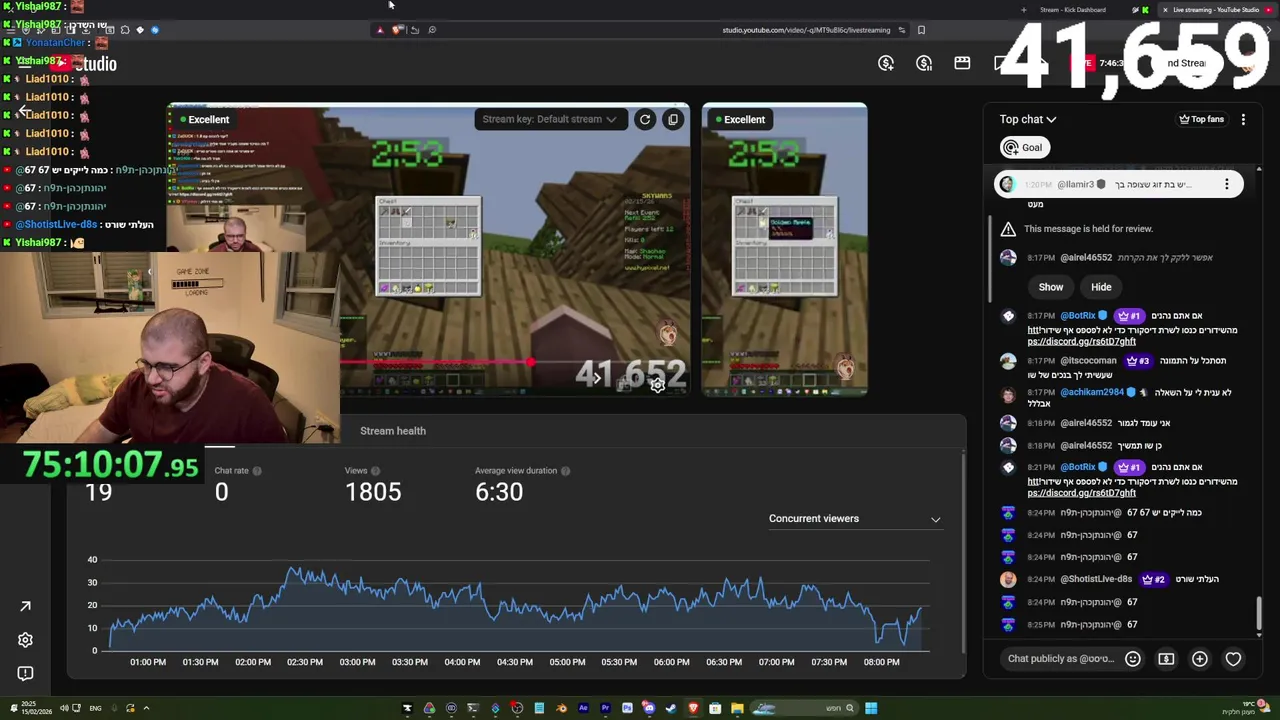The height and width of the screenshot is (720, 1280).
Task: Click the Excellent status on main preview
Action: (x=204, y=119)
